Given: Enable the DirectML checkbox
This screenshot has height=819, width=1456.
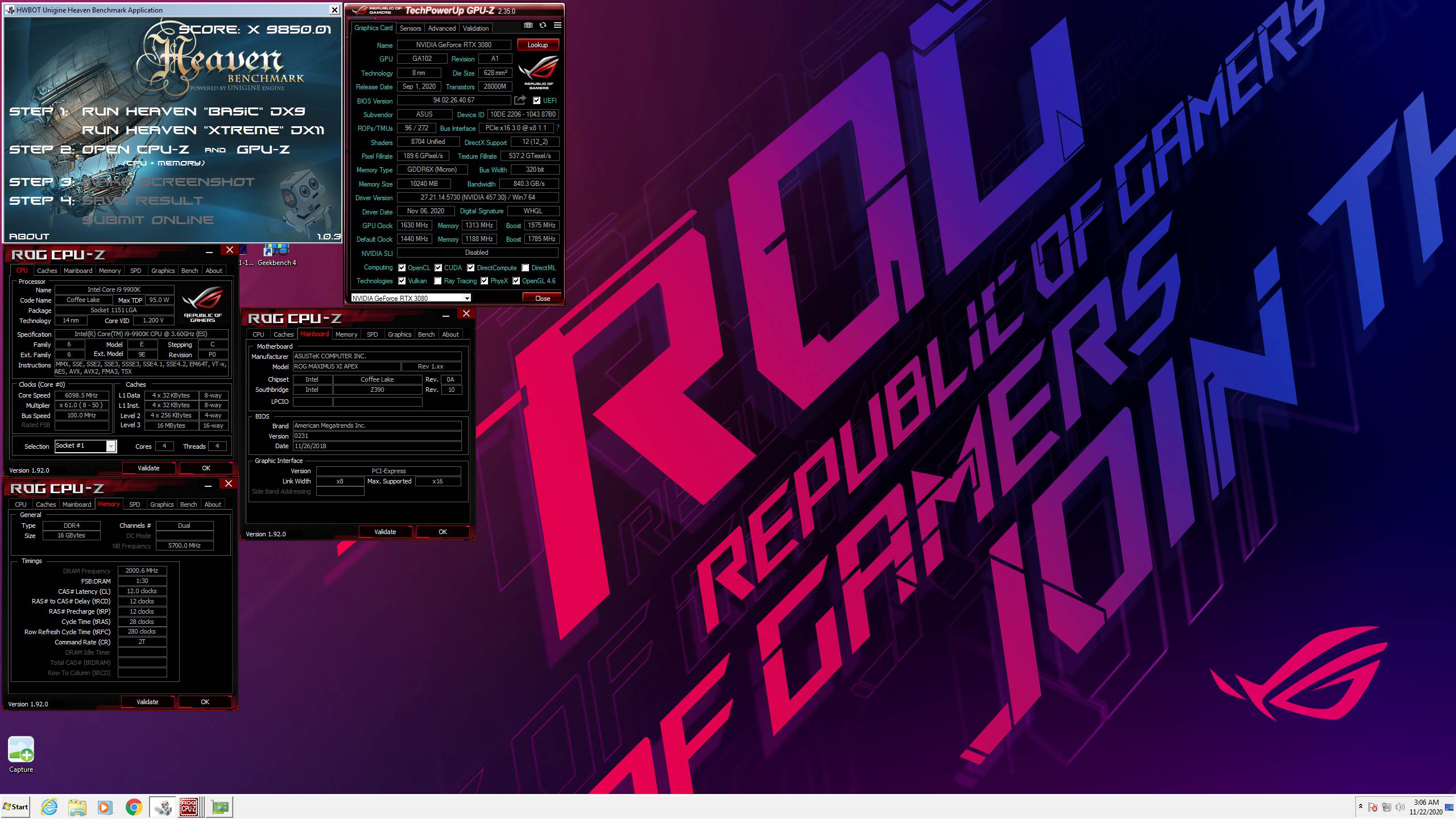Looking at the screenshot, I should pos(526,268).
